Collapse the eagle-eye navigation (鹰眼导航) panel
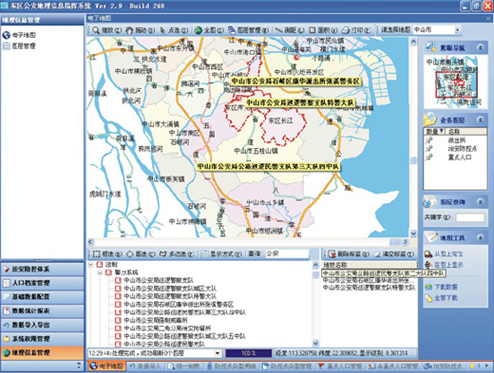The height and width of the screenshot is (373, 494). point(480,48)
